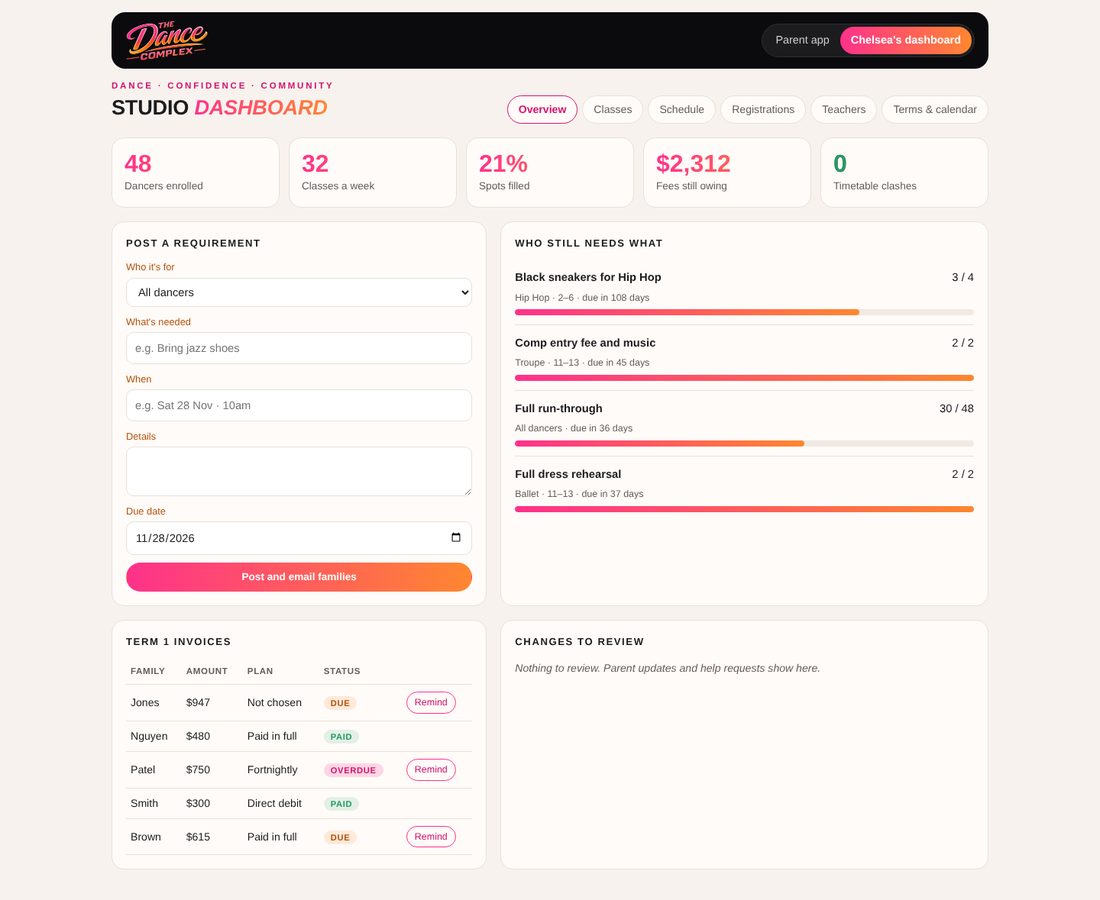Click the OVERDUE status badge
The width and height of the screenshot is (1100, 900).
tap(353, 770)
